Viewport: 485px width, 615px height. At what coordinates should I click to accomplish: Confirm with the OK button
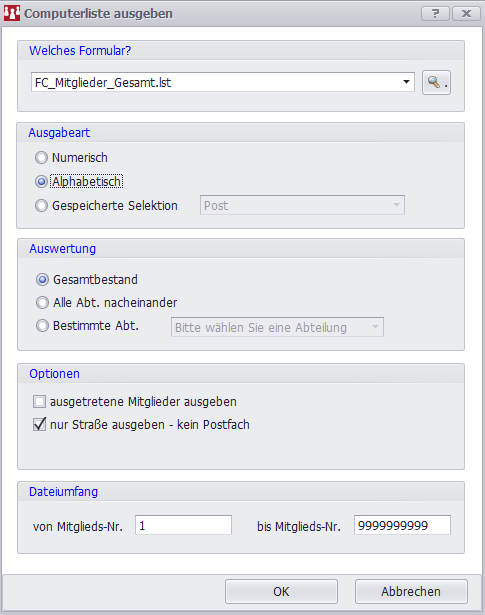[281, 591]
